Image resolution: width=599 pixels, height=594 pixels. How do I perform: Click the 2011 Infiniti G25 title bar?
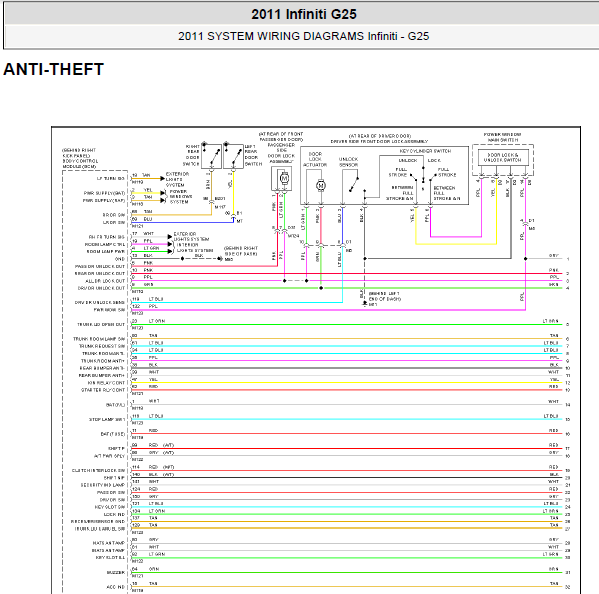303,14
